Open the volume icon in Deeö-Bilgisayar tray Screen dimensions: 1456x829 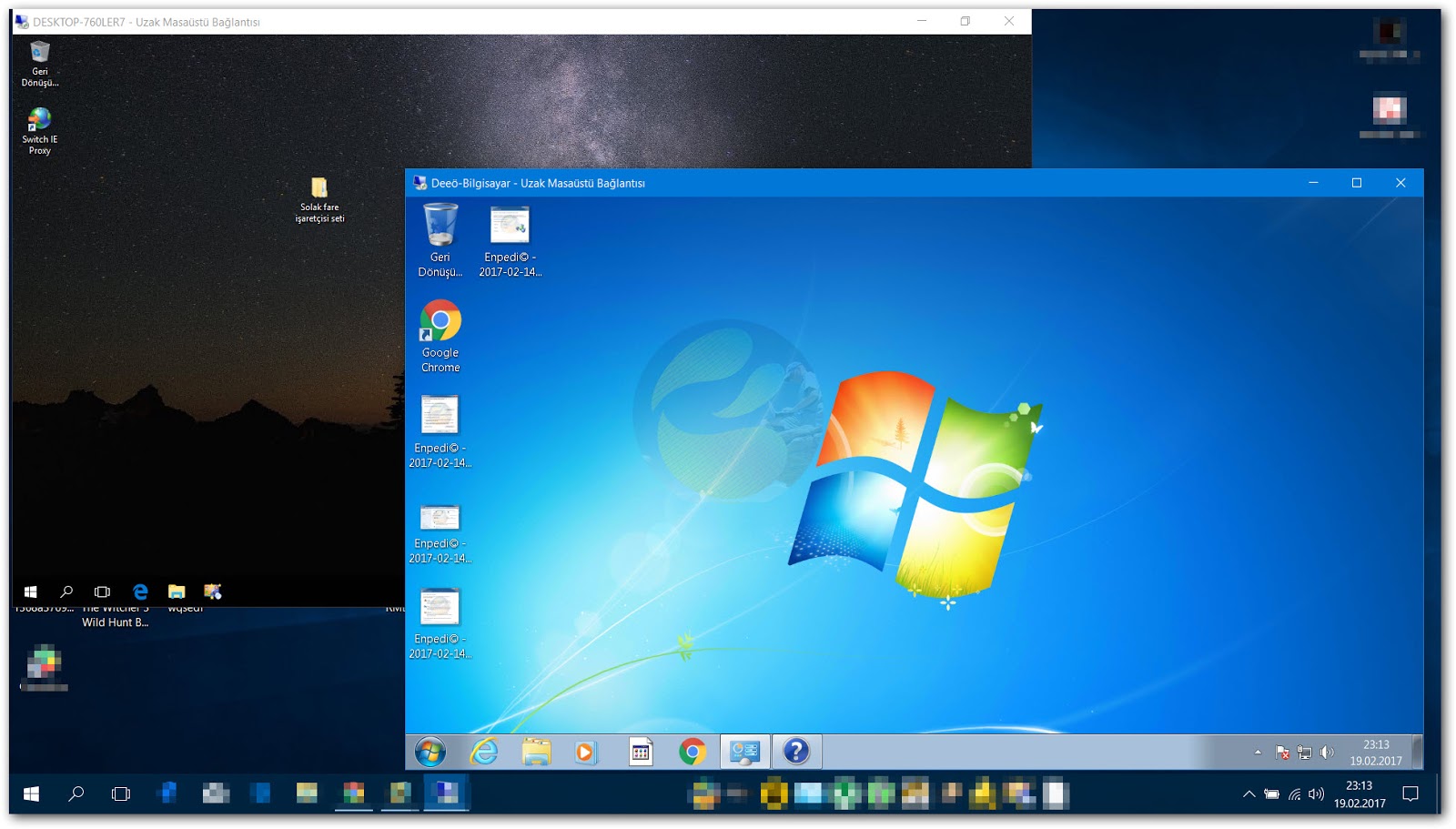pyautogui.click(x=1327, y=753)
